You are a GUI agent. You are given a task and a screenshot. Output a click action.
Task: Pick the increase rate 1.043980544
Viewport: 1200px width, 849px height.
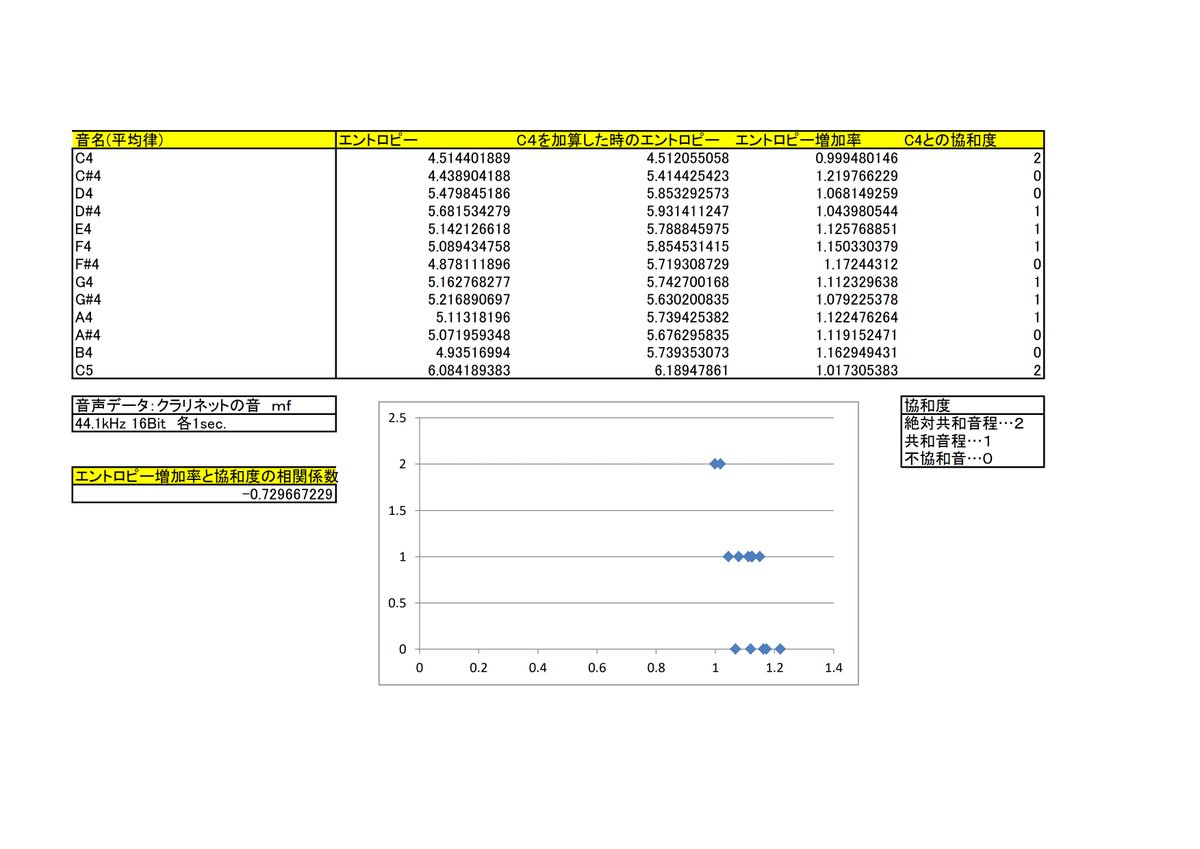(856, 211)
